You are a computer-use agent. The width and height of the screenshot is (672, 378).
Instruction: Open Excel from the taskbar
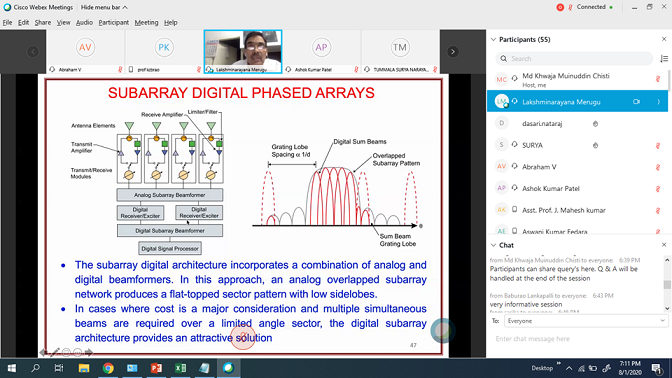[180, 368]
